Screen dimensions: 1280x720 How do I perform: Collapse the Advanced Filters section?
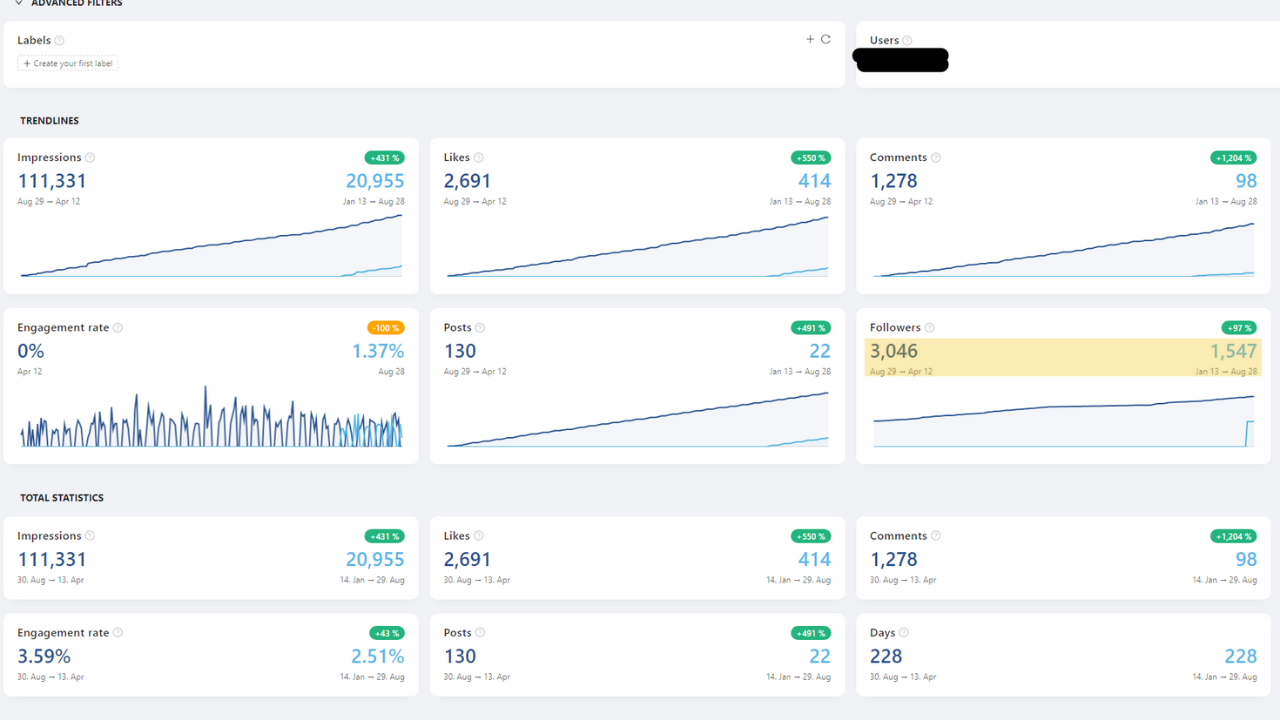coord(19,3)
